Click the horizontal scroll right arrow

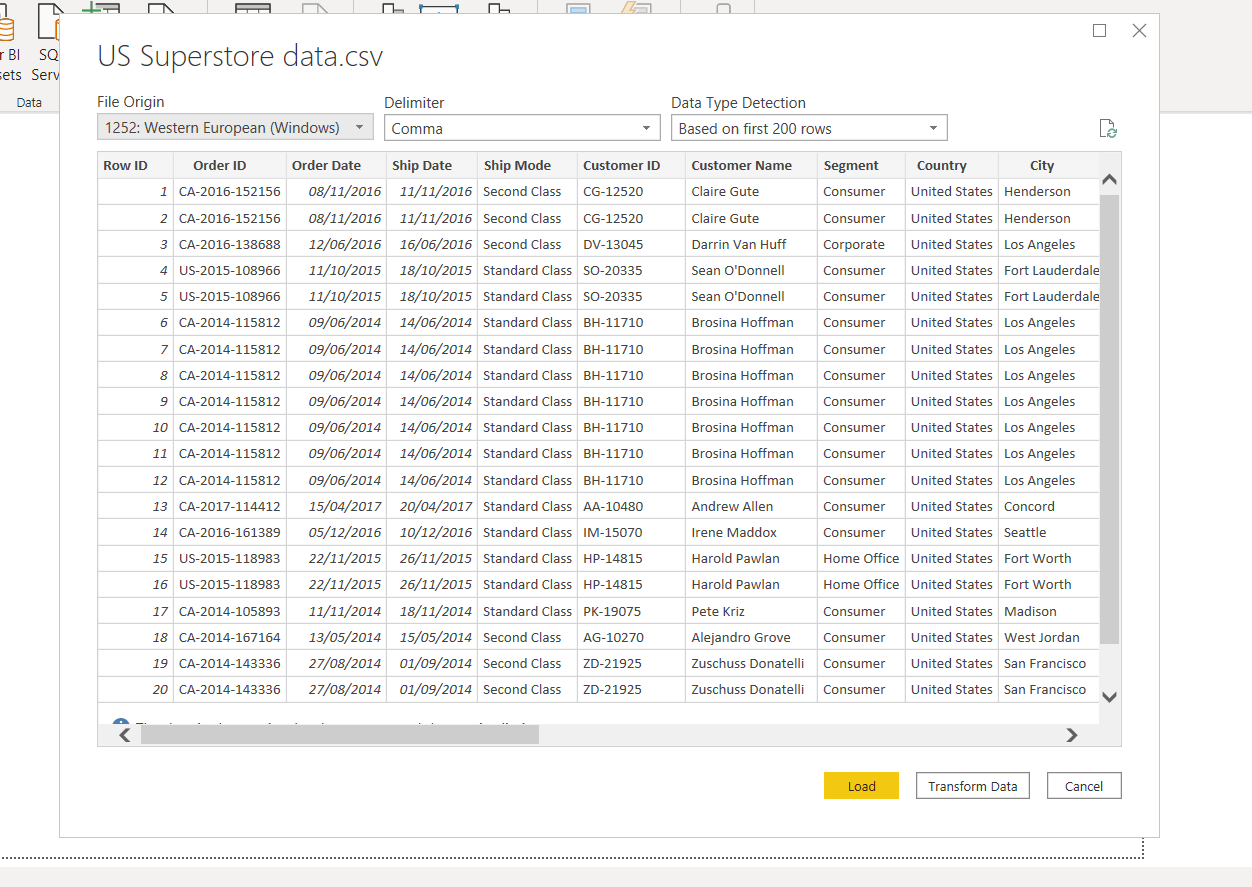1072,735
